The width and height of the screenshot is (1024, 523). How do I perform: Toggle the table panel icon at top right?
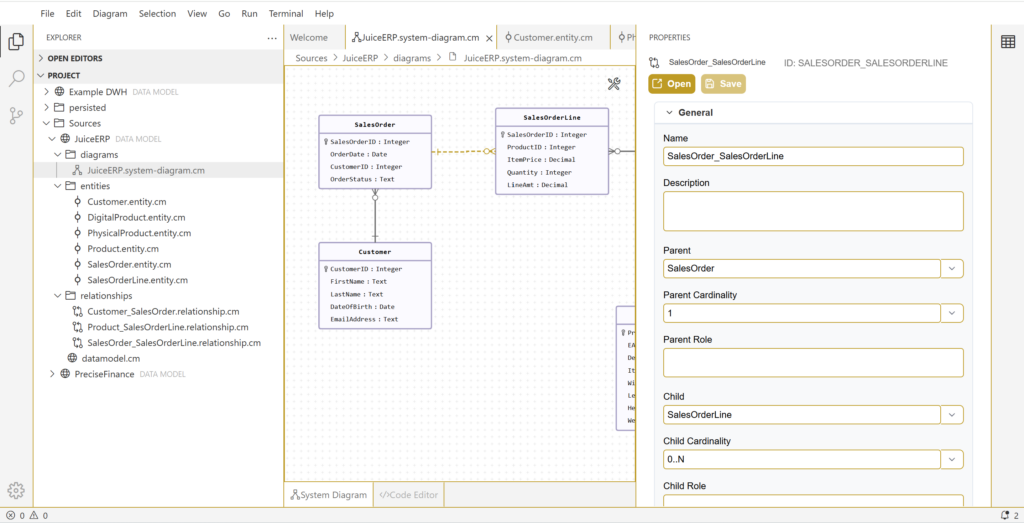coord(1008,41)
